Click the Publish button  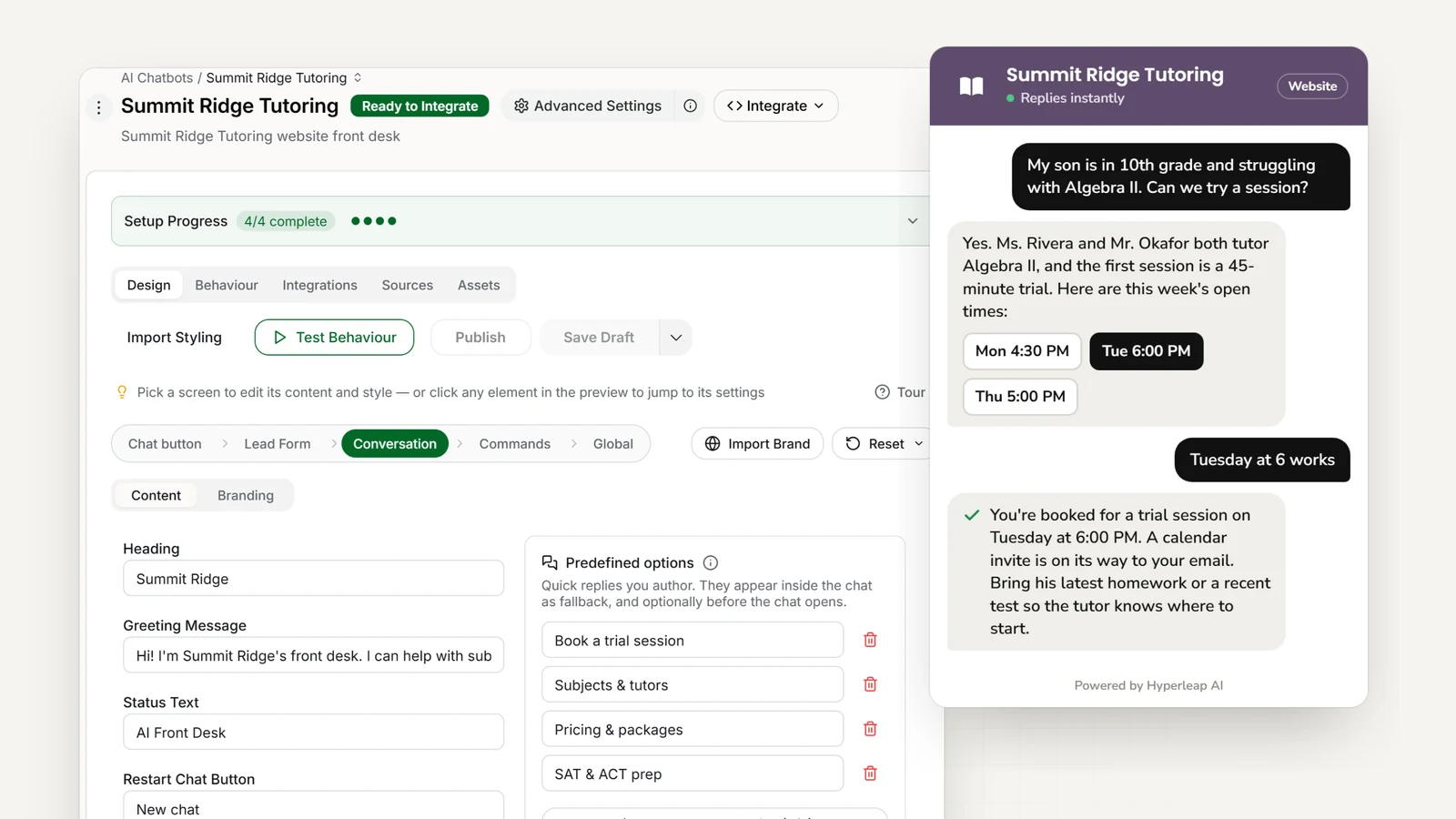480,338
